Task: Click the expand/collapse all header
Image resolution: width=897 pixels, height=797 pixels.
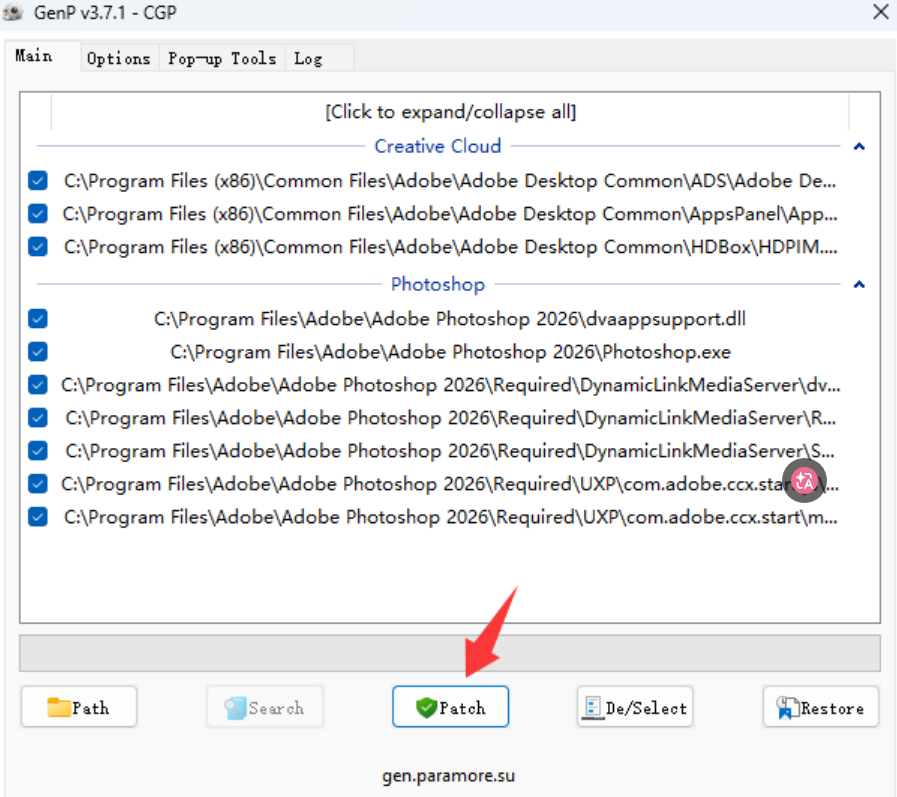Action: point(450,112)
